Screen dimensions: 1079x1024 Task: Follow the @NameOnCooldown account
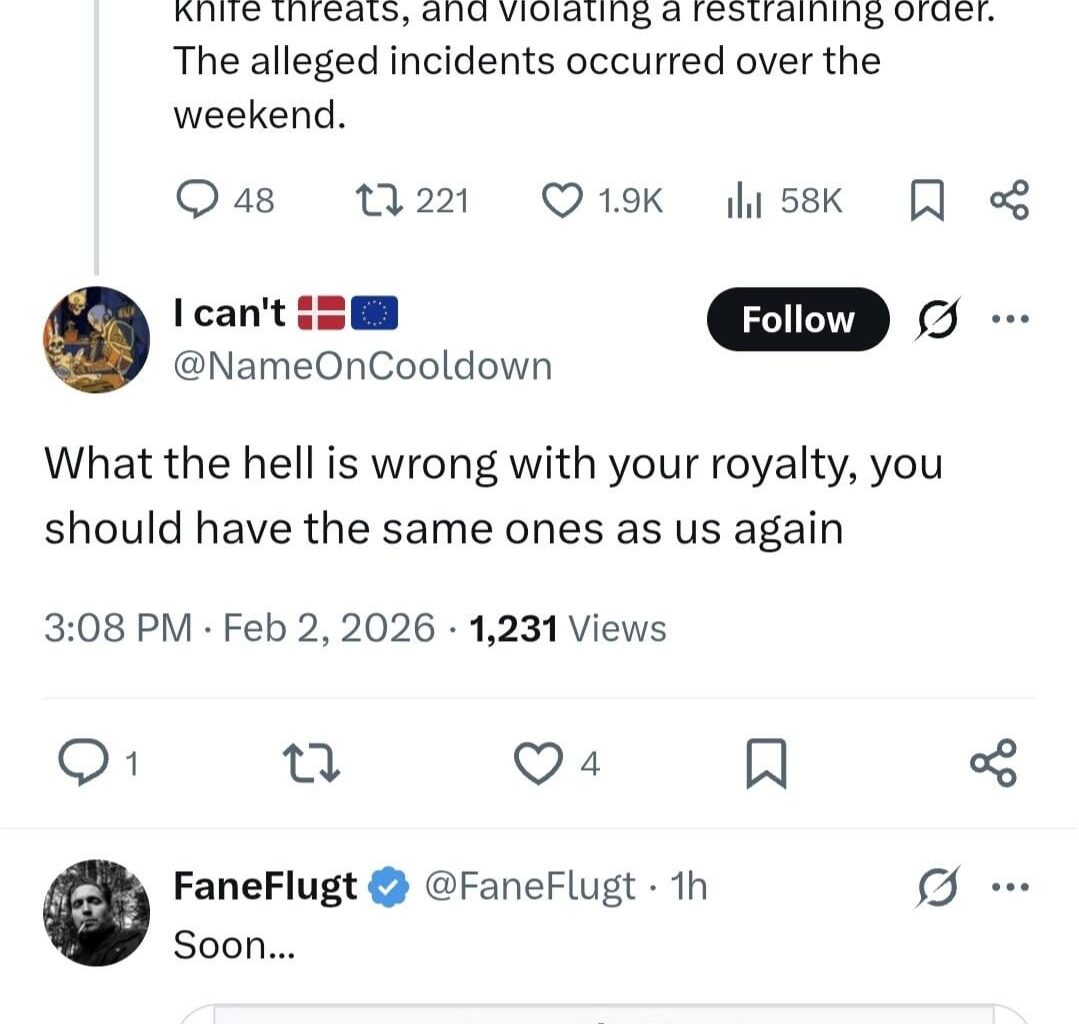pyautogui.click(x=797, y=320)
